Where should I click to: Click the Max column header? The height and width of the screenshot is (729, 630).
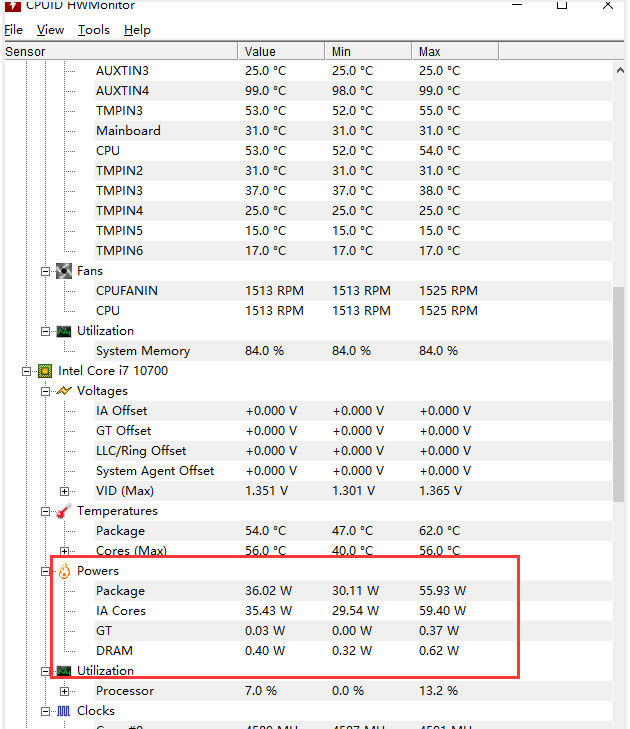tap(430, 51)
